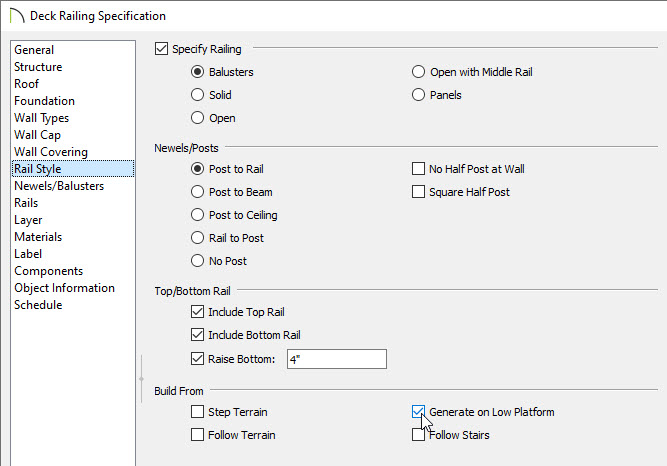Viewport: 667px width, 466px height.
Task: Select Post to Beam radio button
Action: [197, 192]
